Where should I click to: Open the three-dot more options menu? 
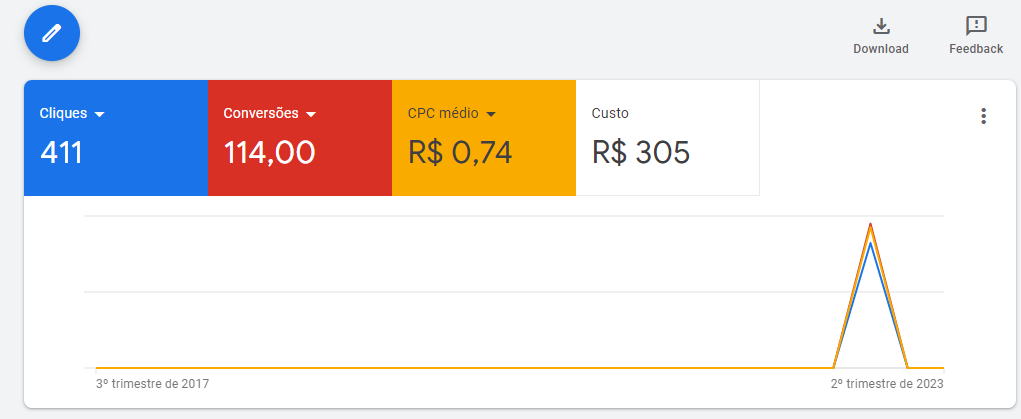click(x=983, y=116)
